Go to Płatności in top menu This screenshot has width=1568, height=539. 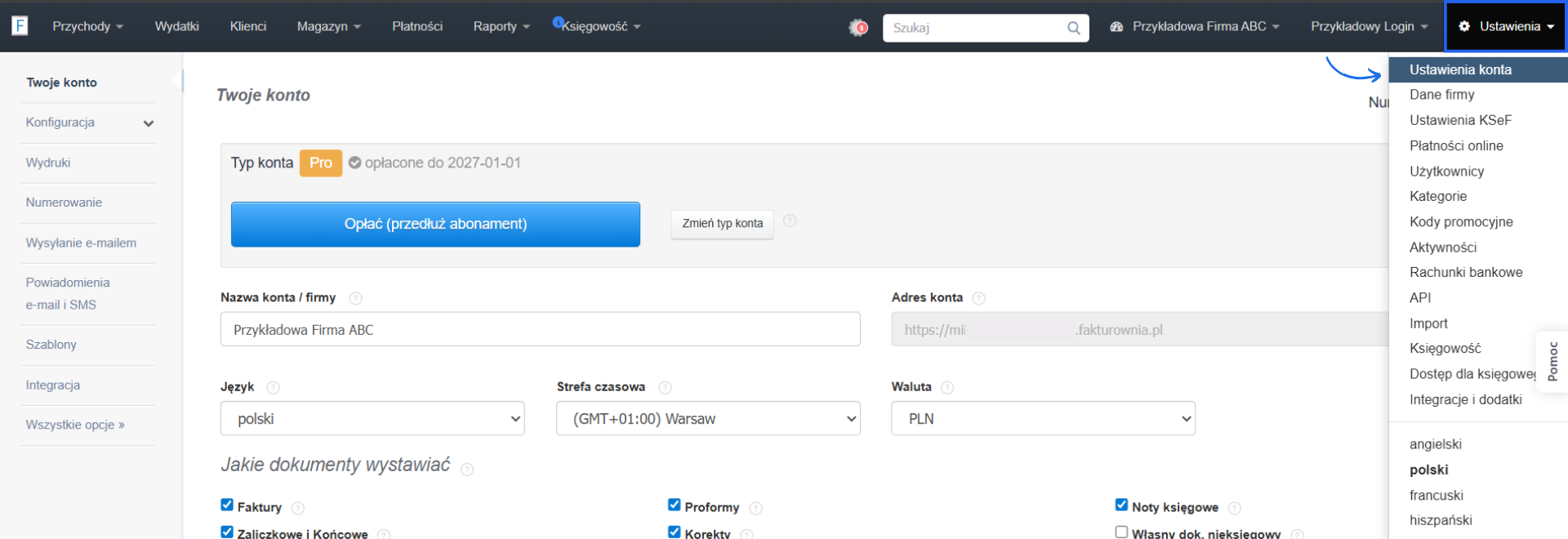click(x=416, y=26)
